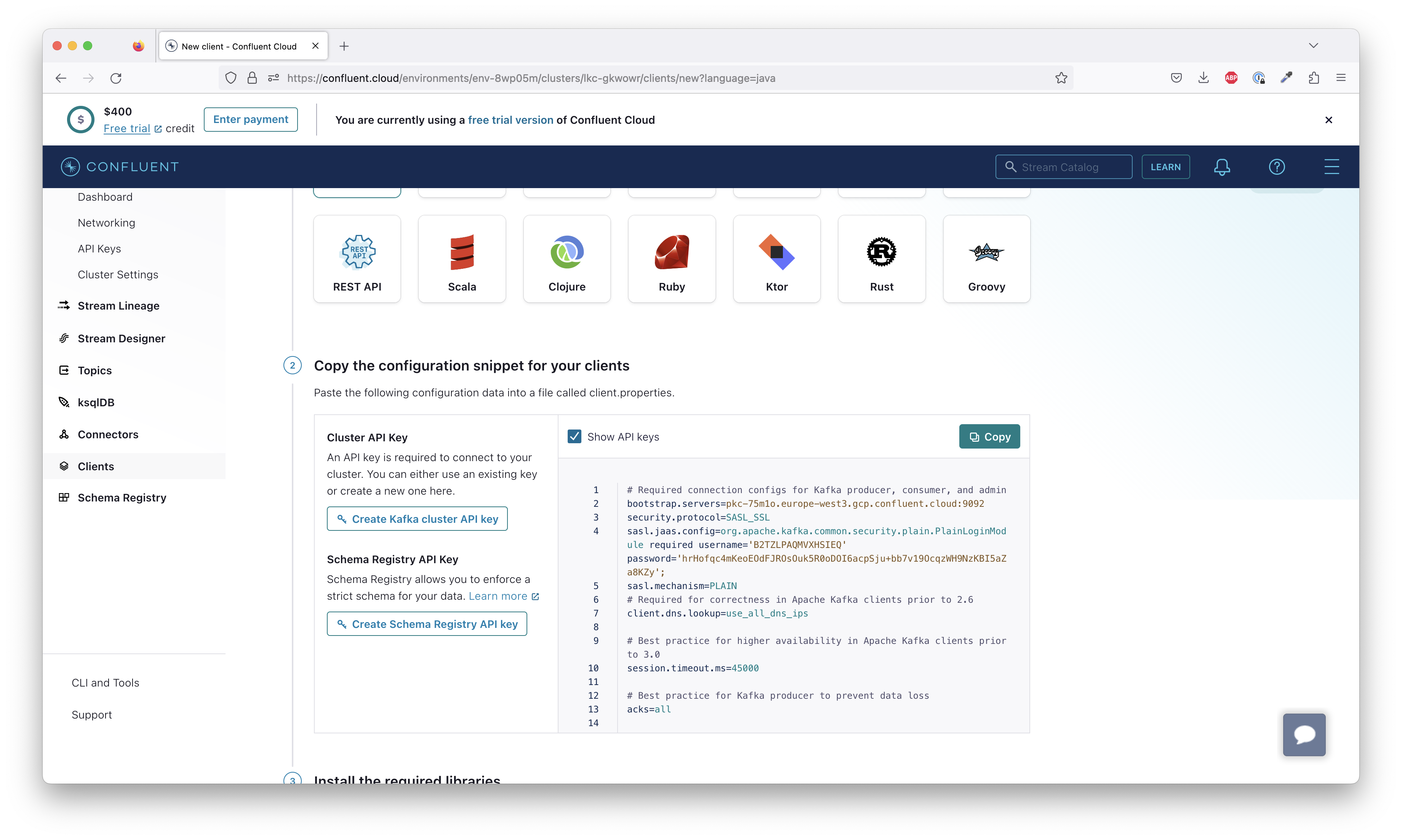Click Create Schema Registry API key
This screenshot has height=840, width=1402.
(426, 624)
